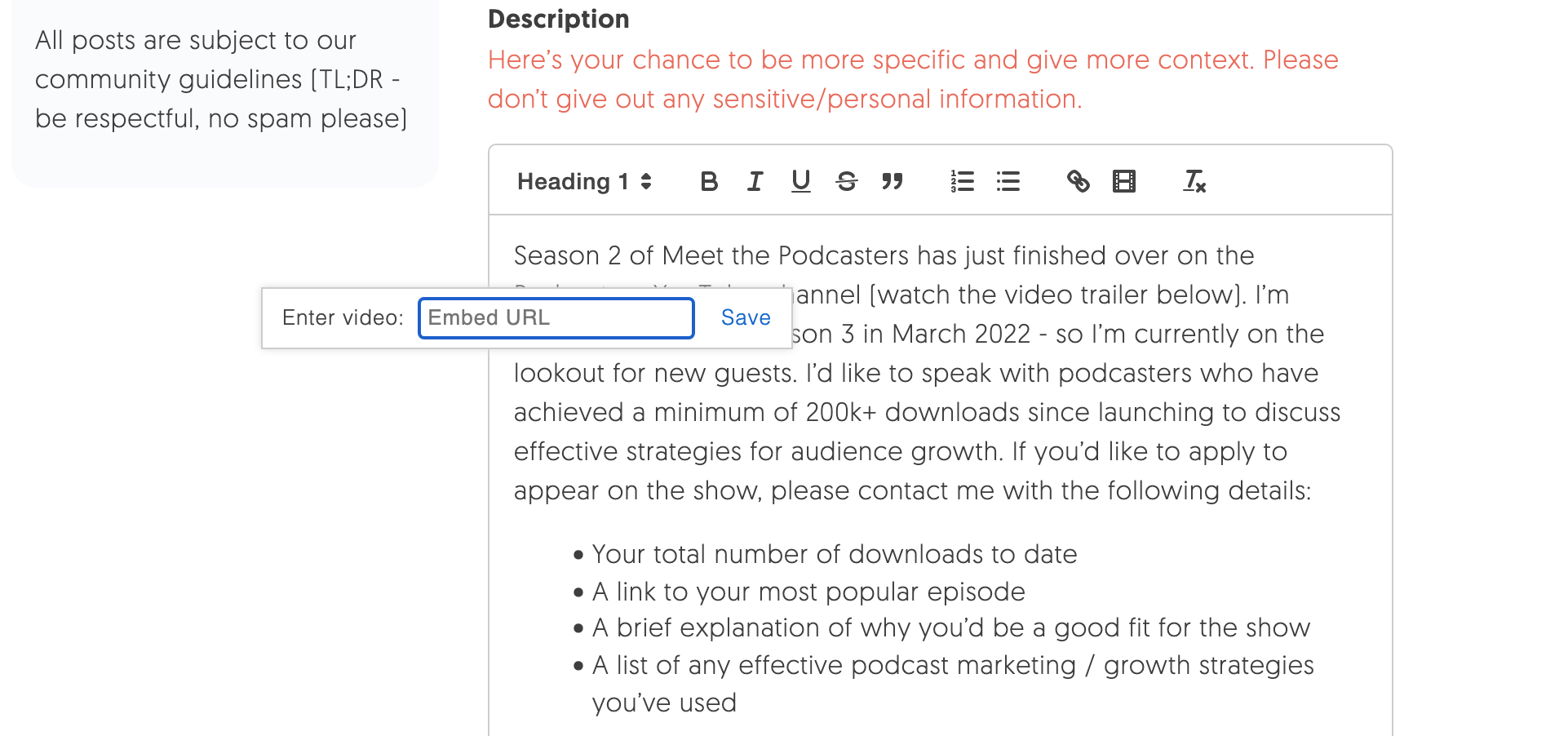Click inside the Embed URL field
1568x736 pixels.
(556, 317)
